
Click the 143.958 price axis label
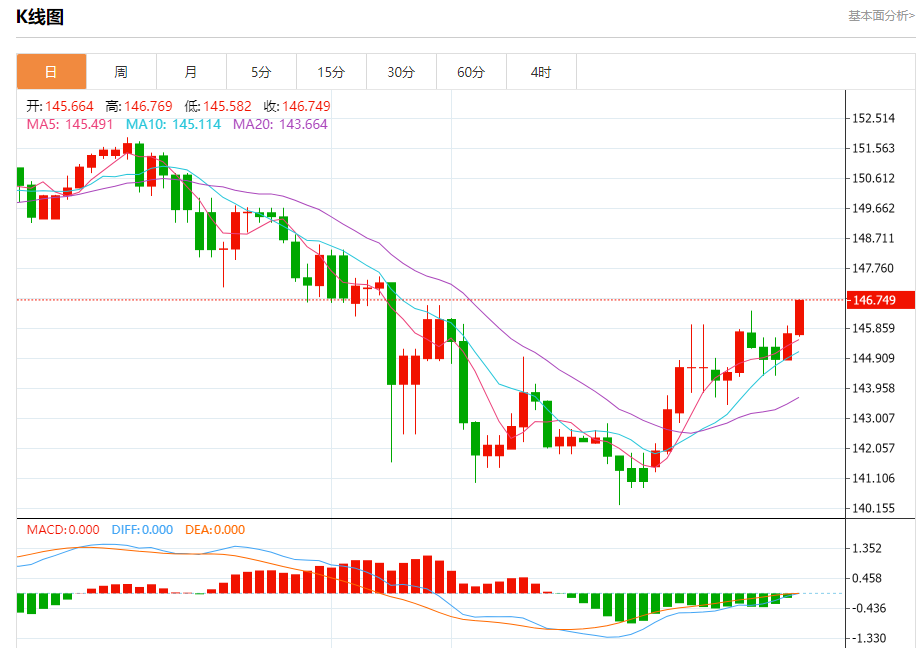(x=873, y=388)
